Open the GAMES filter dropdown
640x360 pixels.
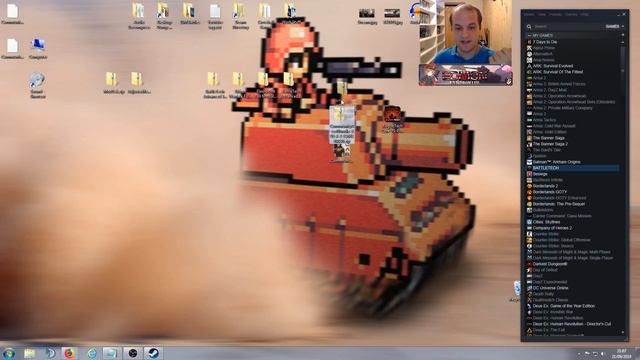(x=615, y=26)
